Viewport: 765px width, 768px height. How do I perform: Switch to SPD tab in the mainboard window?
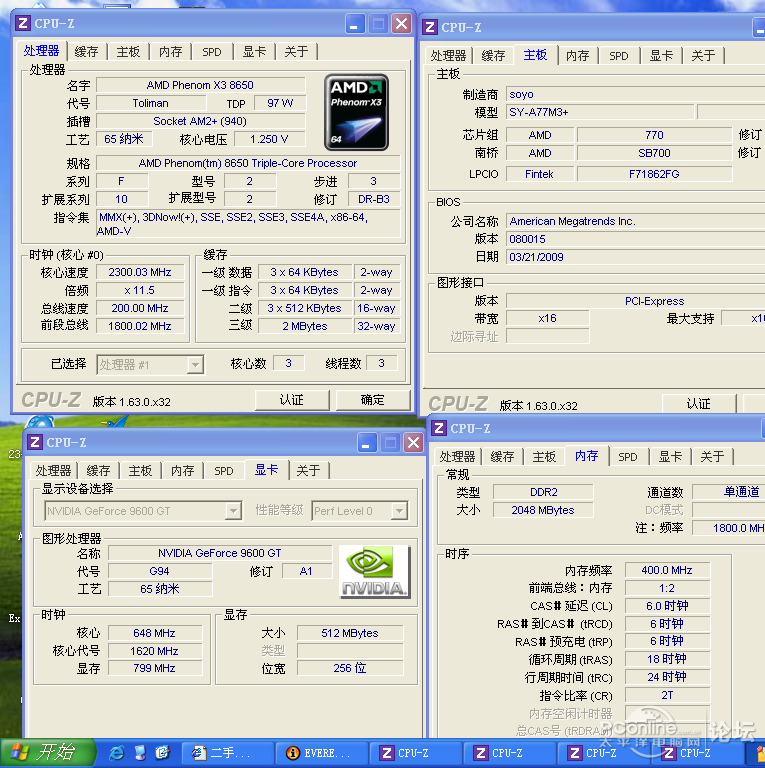point(619,56)
